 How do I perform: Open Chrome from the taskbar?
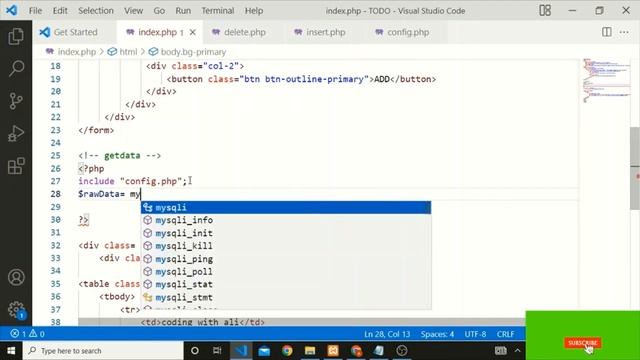[287, 351]
